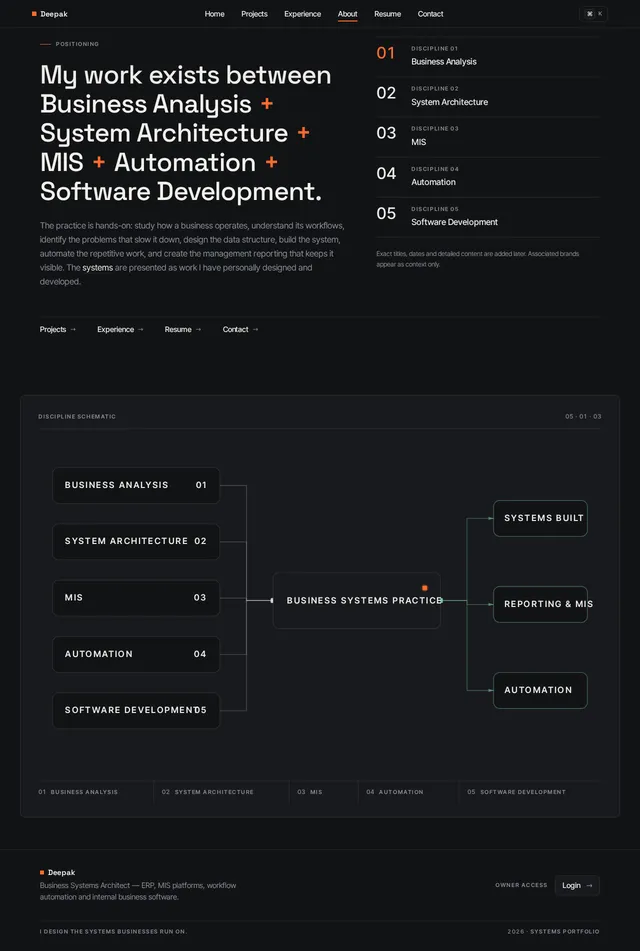Click the AUTOMATION 04 schematic node
This screenshot has width=640, height=951.
[x=136, y=654]
